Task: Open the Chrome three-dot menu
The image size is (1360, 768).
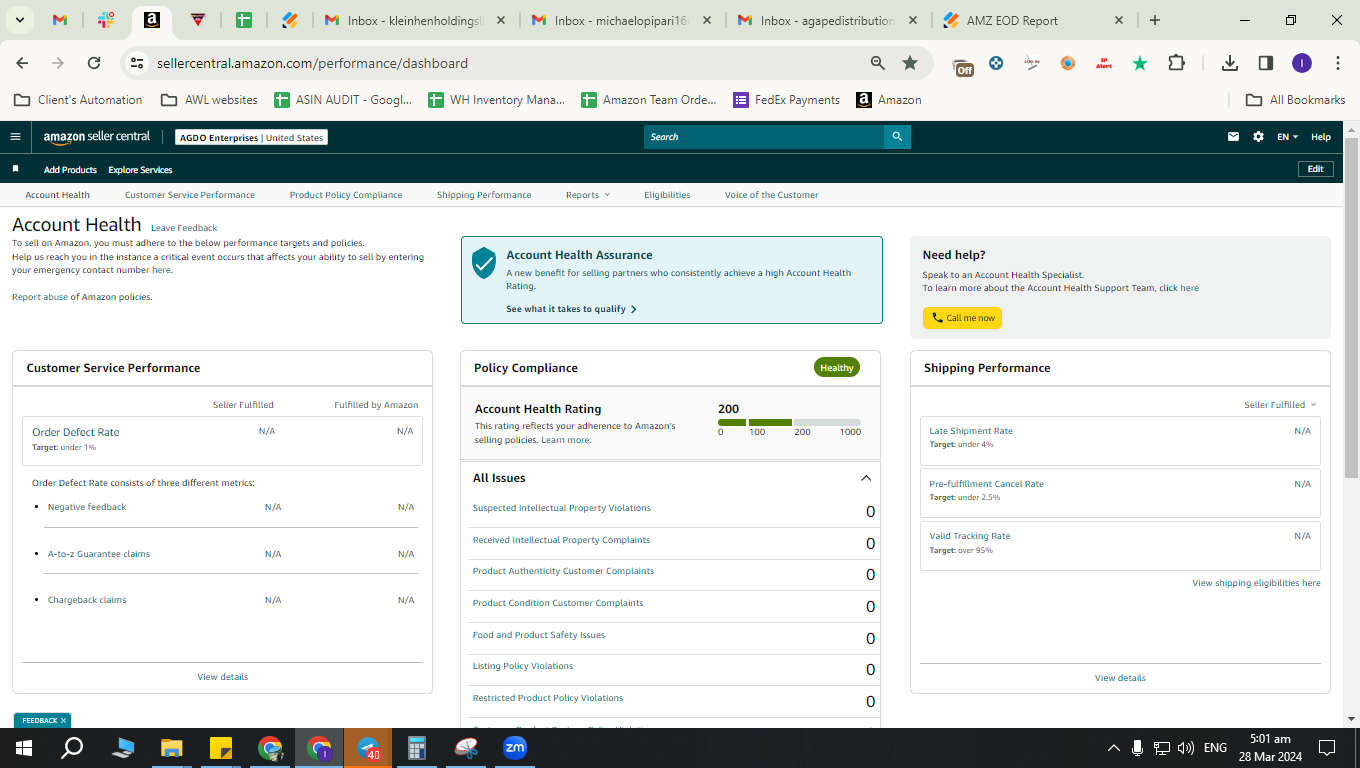Action: click(1338, 63)
